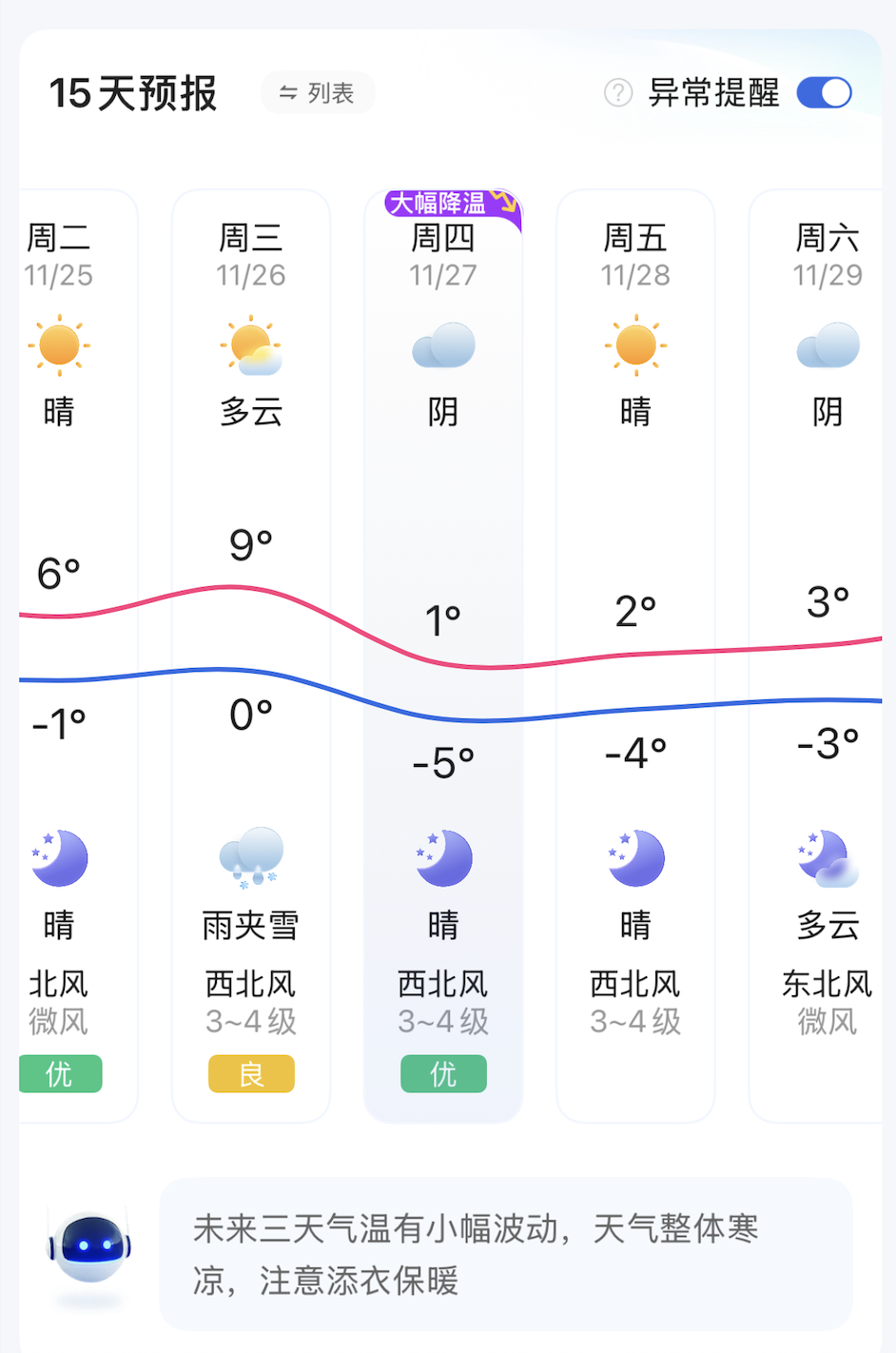Click Wednesday's sleet night weather icon
This screenshot has height=1353, width=896.
click(x=251, y=856)
